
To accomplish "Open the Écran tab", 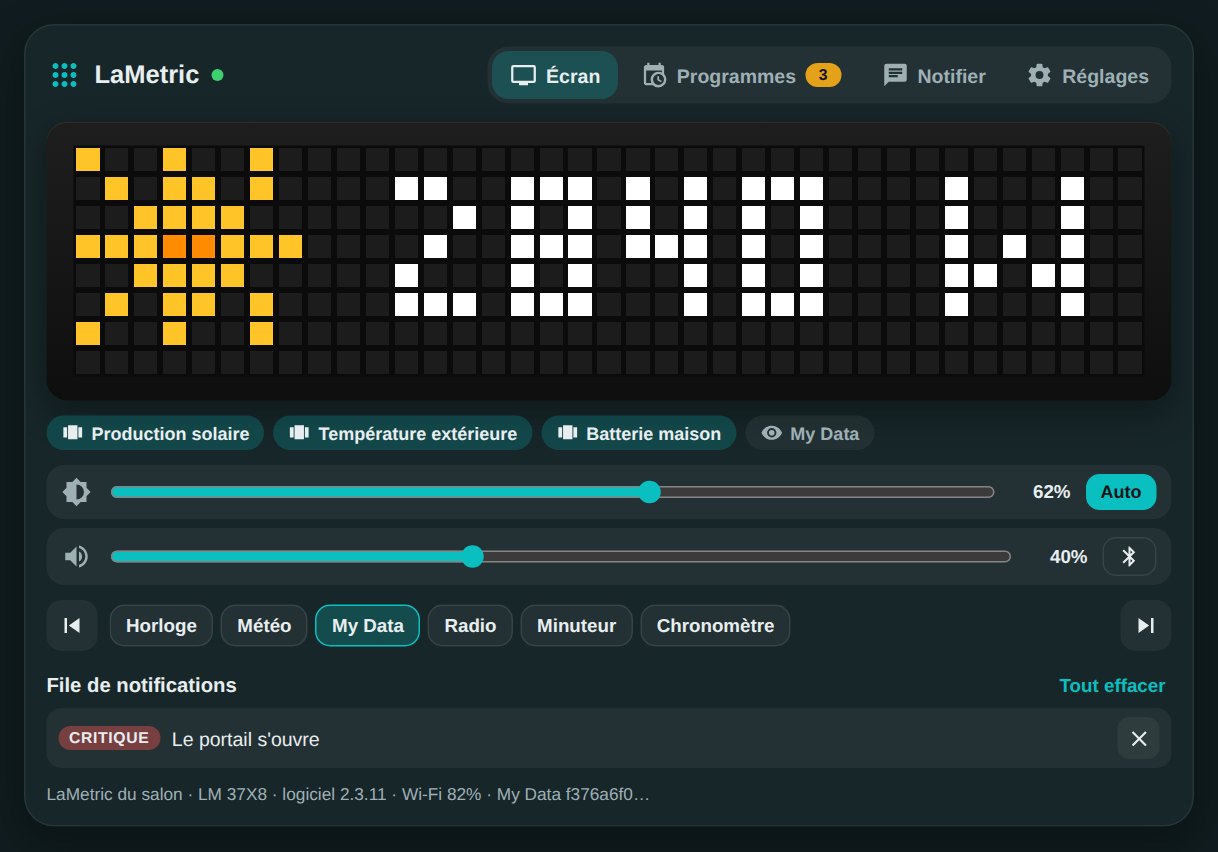I will pos(555,76).
